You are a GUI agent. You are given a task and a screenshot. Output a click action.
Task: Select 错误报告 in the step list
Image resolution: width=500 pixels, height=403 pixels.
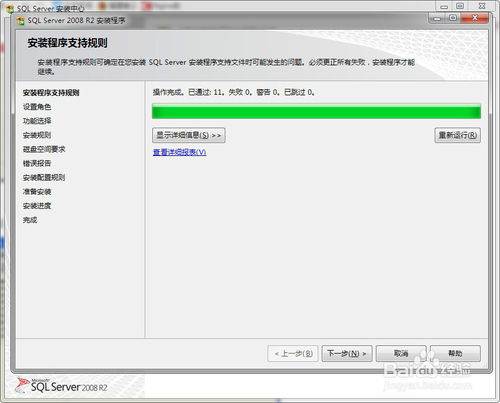coord(37,163)
